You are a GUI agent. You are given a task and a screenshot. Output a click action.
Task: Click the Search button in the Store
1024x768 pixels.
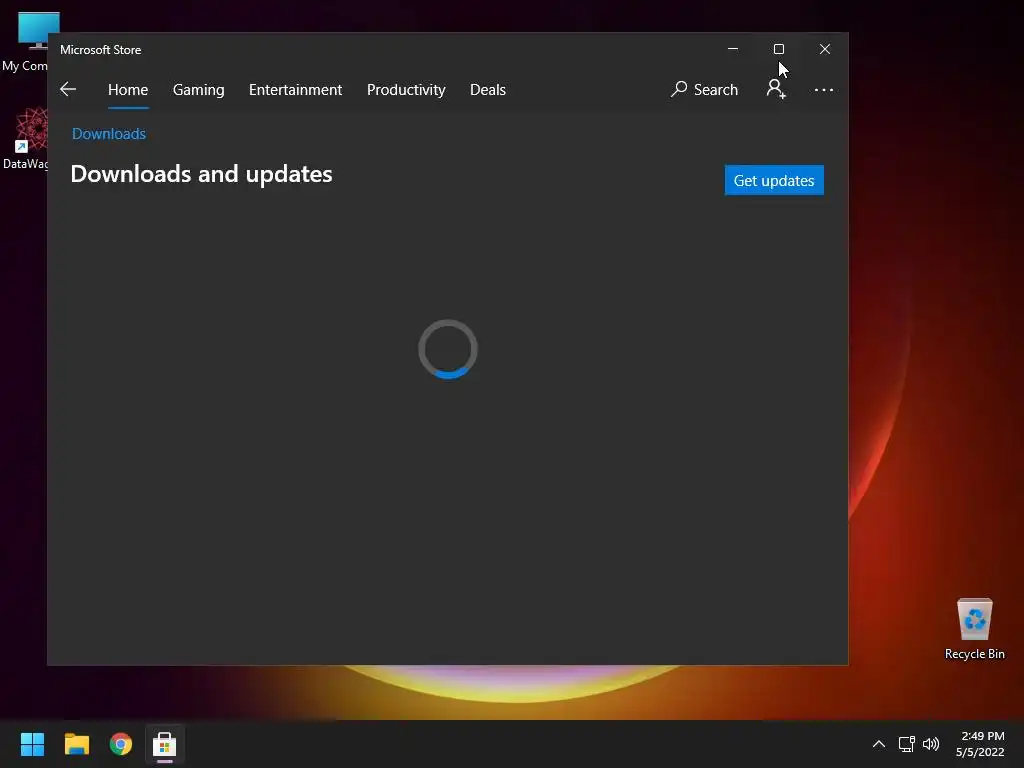pyautogui.click(x=705, y=89)
